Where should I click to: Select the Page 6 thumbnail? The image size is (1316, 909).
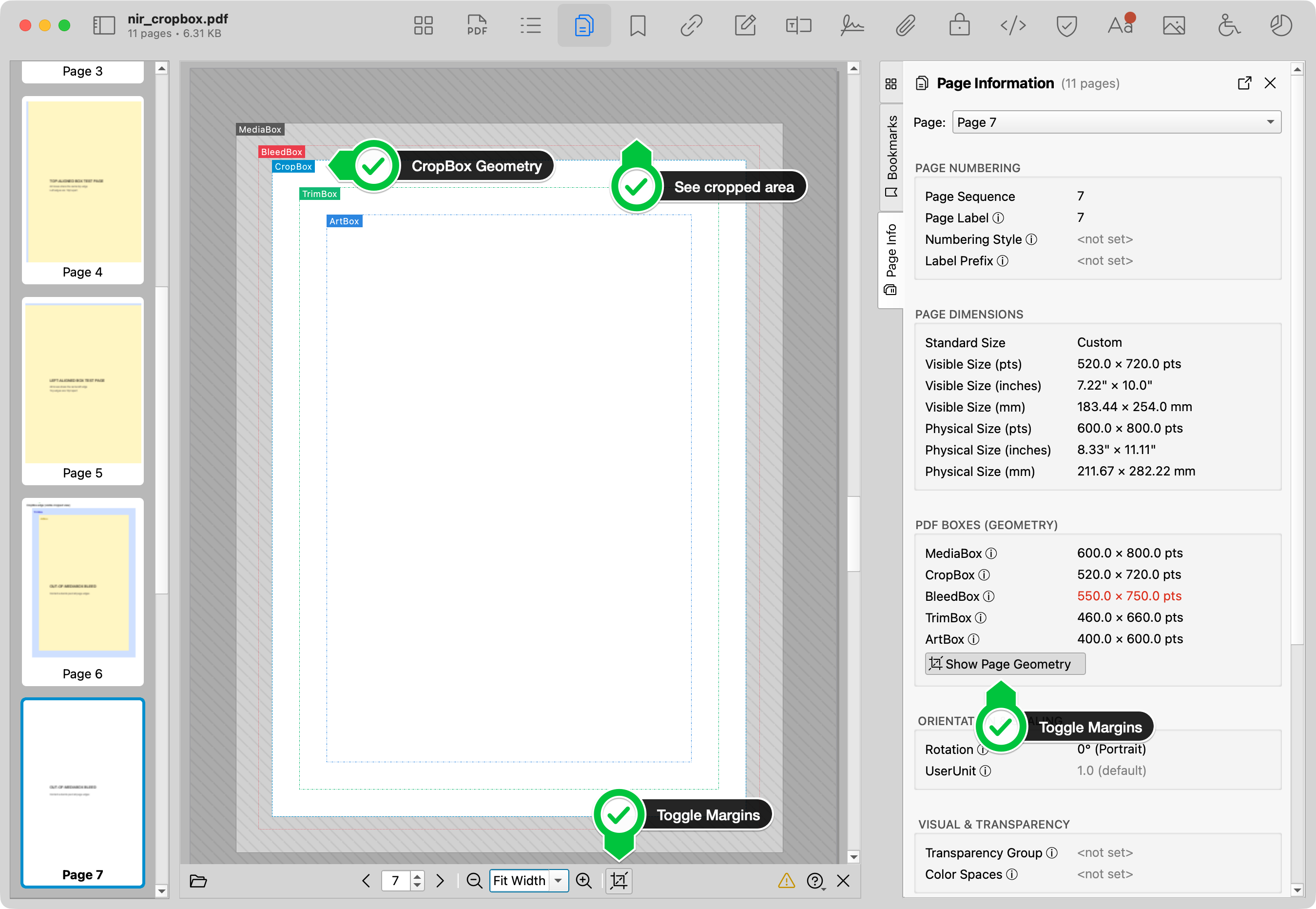[x=82, y=592]
